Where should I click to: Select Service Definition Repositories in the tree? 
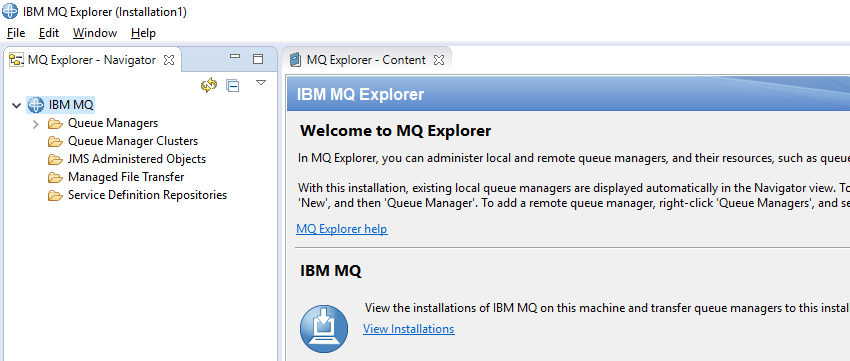(147, 195)
